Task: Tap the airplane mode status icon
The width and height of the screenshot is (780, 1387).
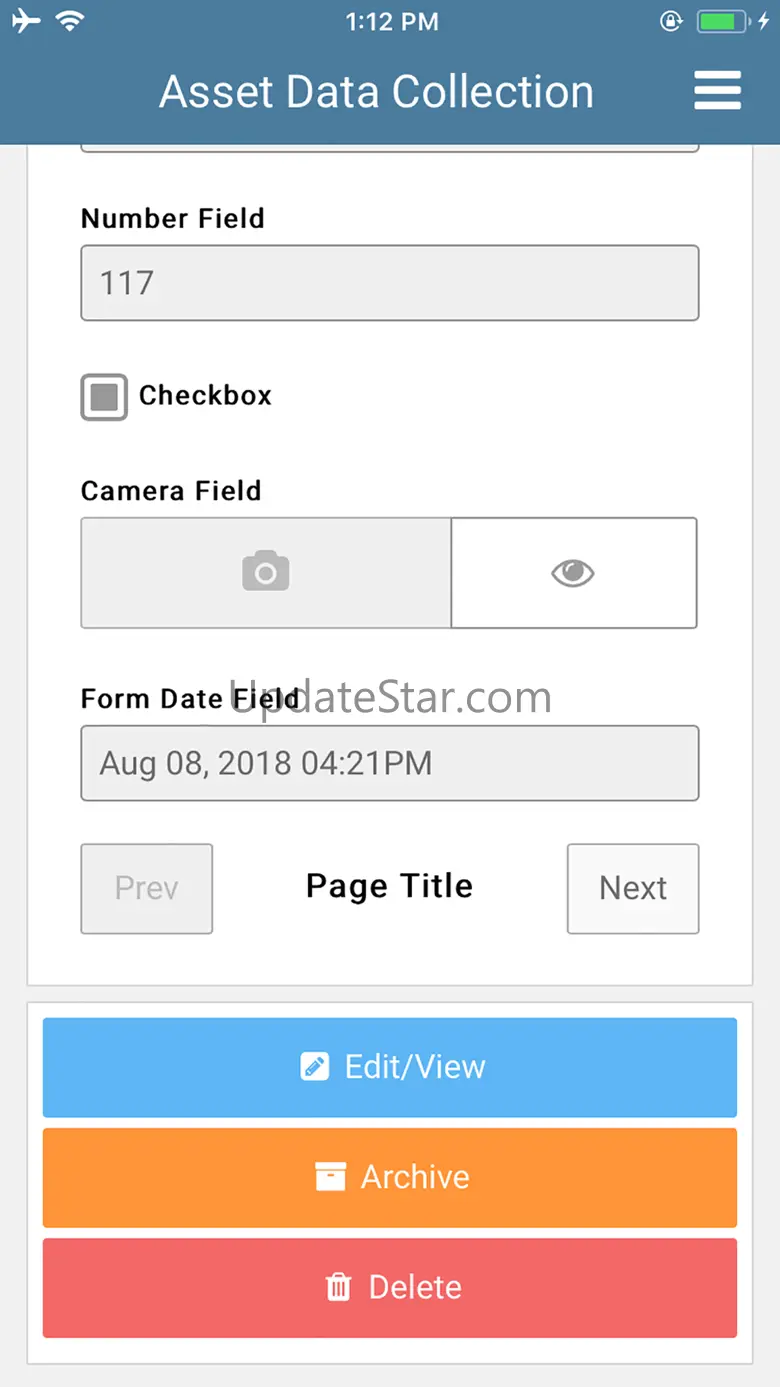Action: coord(27,22)
